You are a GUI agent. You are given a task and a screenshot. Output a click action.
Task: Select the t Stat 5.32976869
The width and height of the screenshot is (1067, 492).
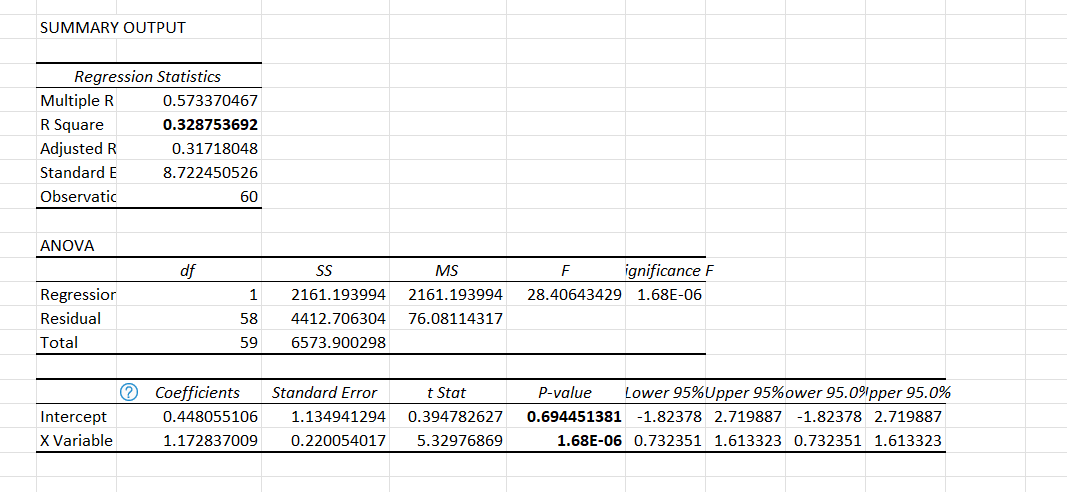459,440
